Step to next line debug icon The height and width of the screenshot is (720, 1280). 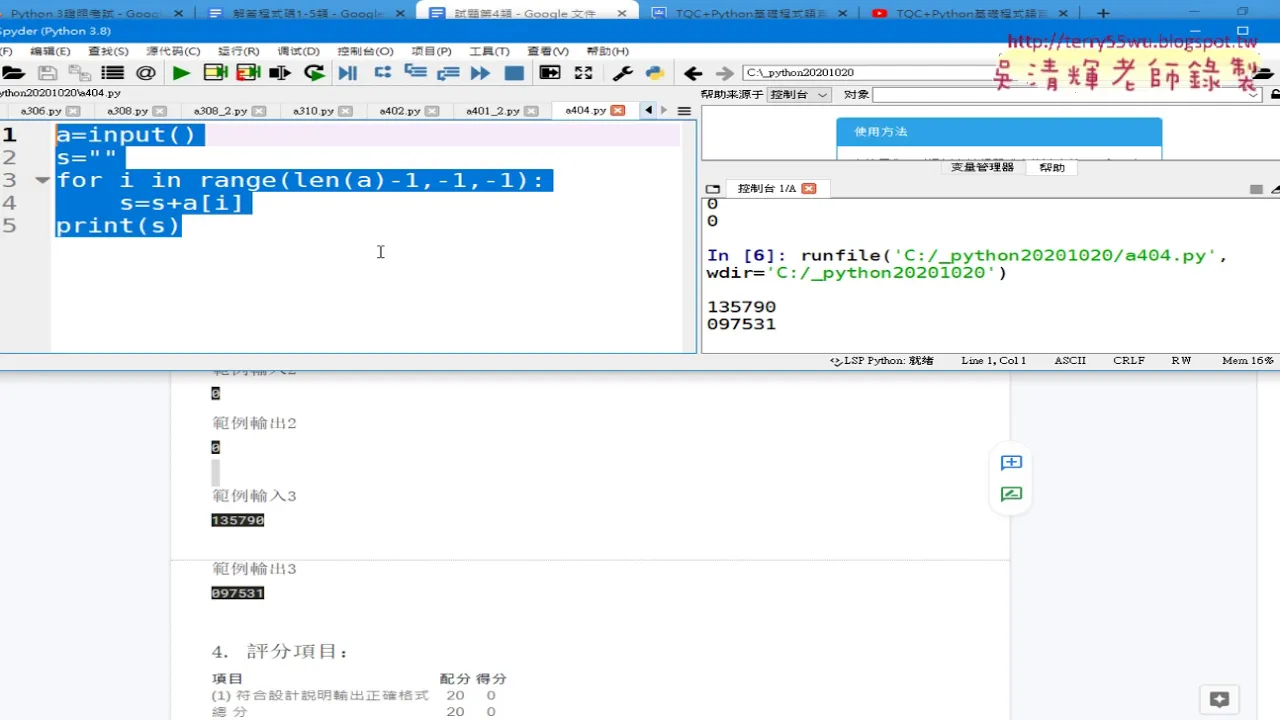coord(382,73)
